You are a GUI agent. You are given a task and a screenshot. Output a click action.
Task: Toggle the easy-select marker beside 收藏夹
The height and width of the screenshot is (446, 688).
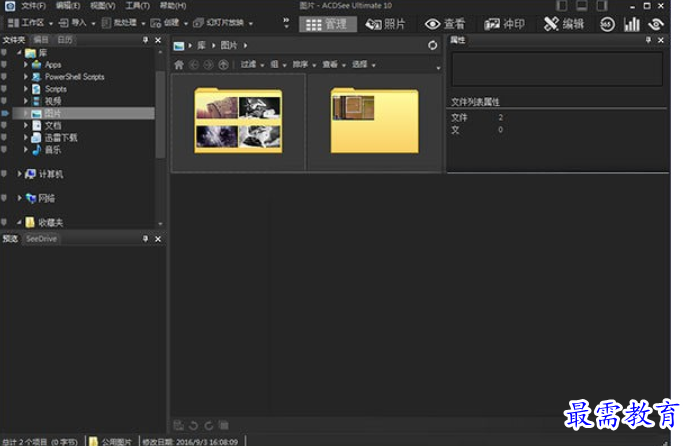(4, 223)
